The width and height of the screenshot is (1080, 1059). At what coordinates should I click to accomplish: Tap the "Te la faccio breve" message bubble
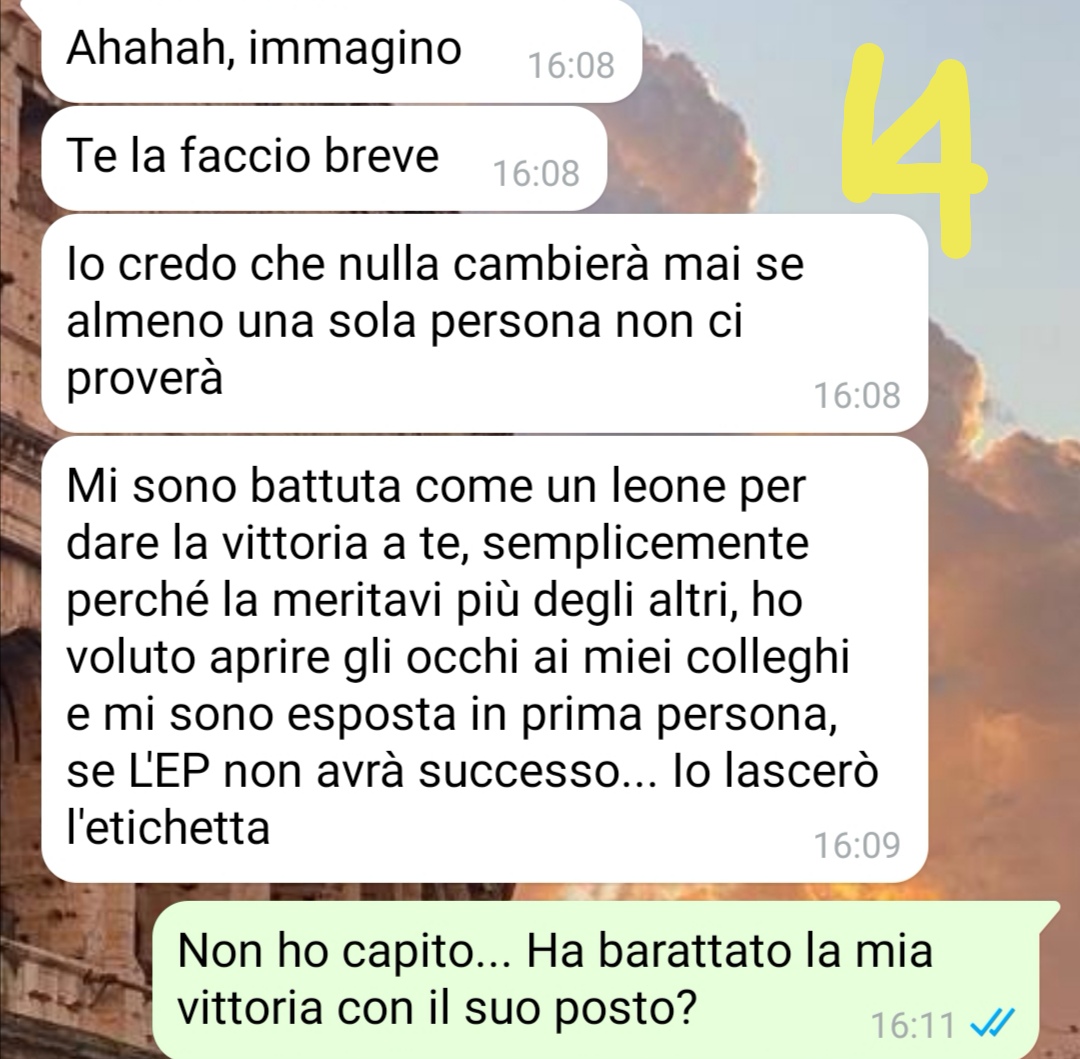324,158
